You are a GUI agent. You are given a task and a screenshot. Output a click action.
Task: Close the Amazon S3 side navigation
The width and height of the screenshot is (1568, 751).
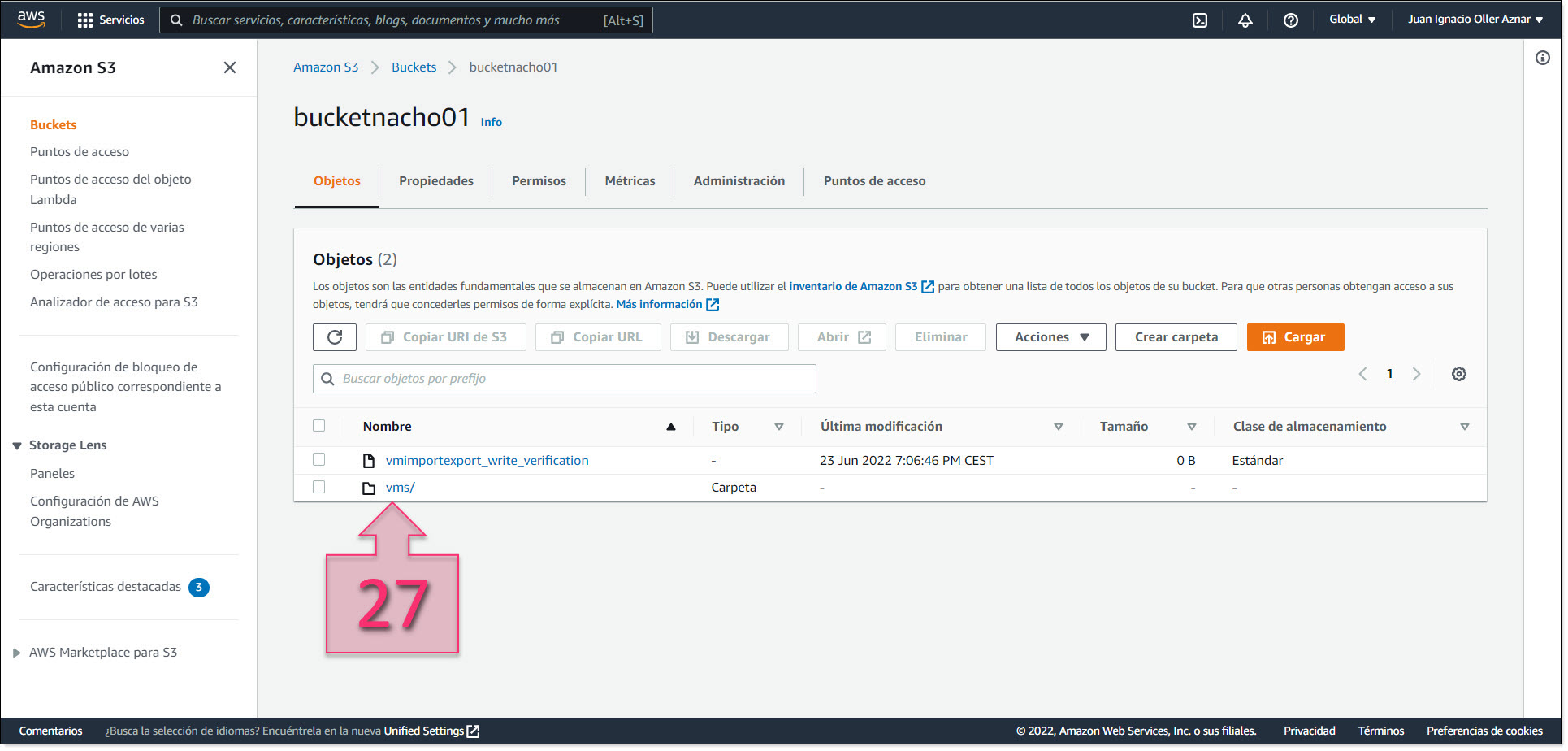(230, 67)
